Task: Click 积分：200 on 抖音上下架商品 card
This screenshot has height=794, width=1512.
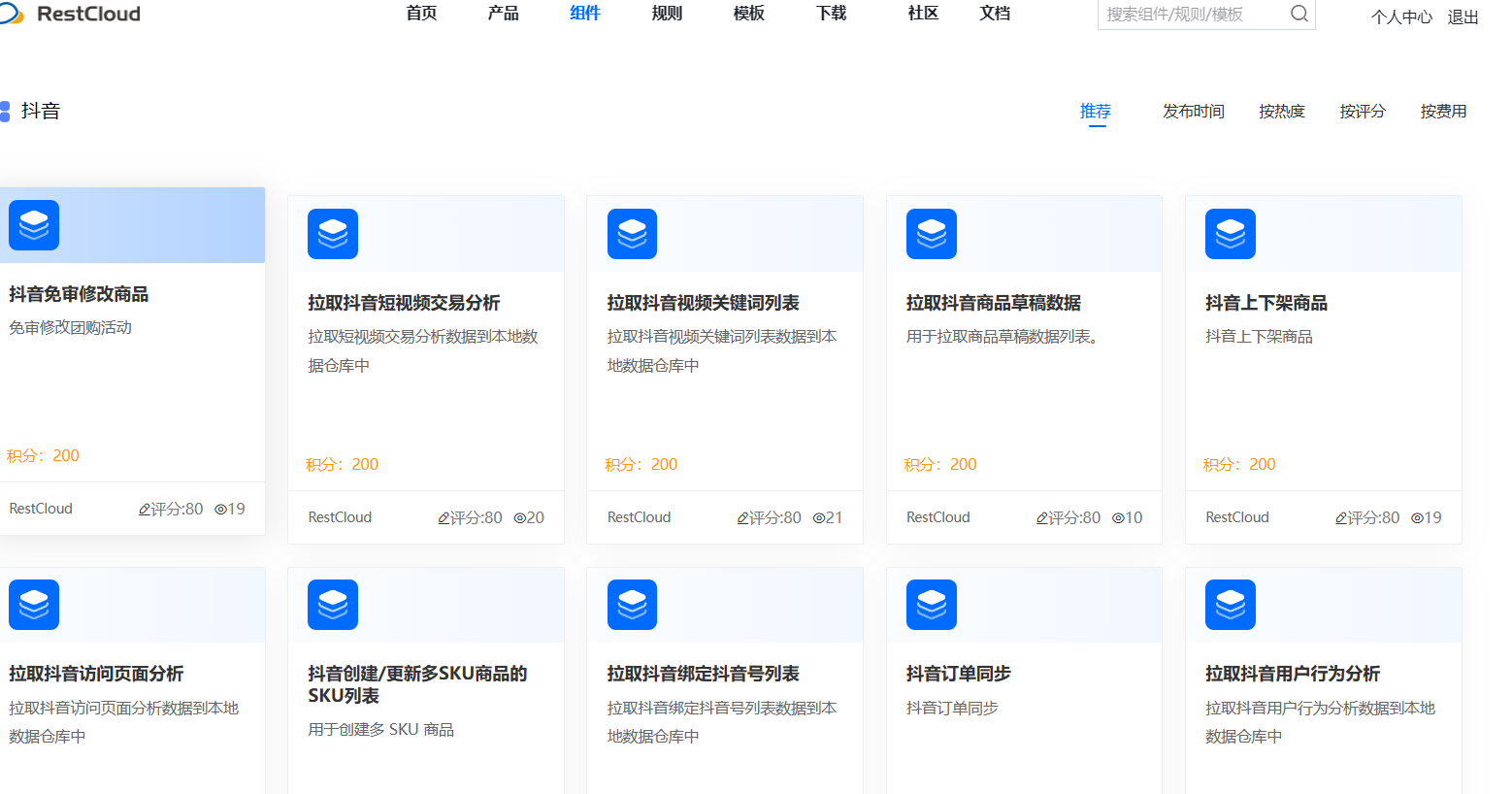Action: pyautogui.click(x=1239, y=464)
